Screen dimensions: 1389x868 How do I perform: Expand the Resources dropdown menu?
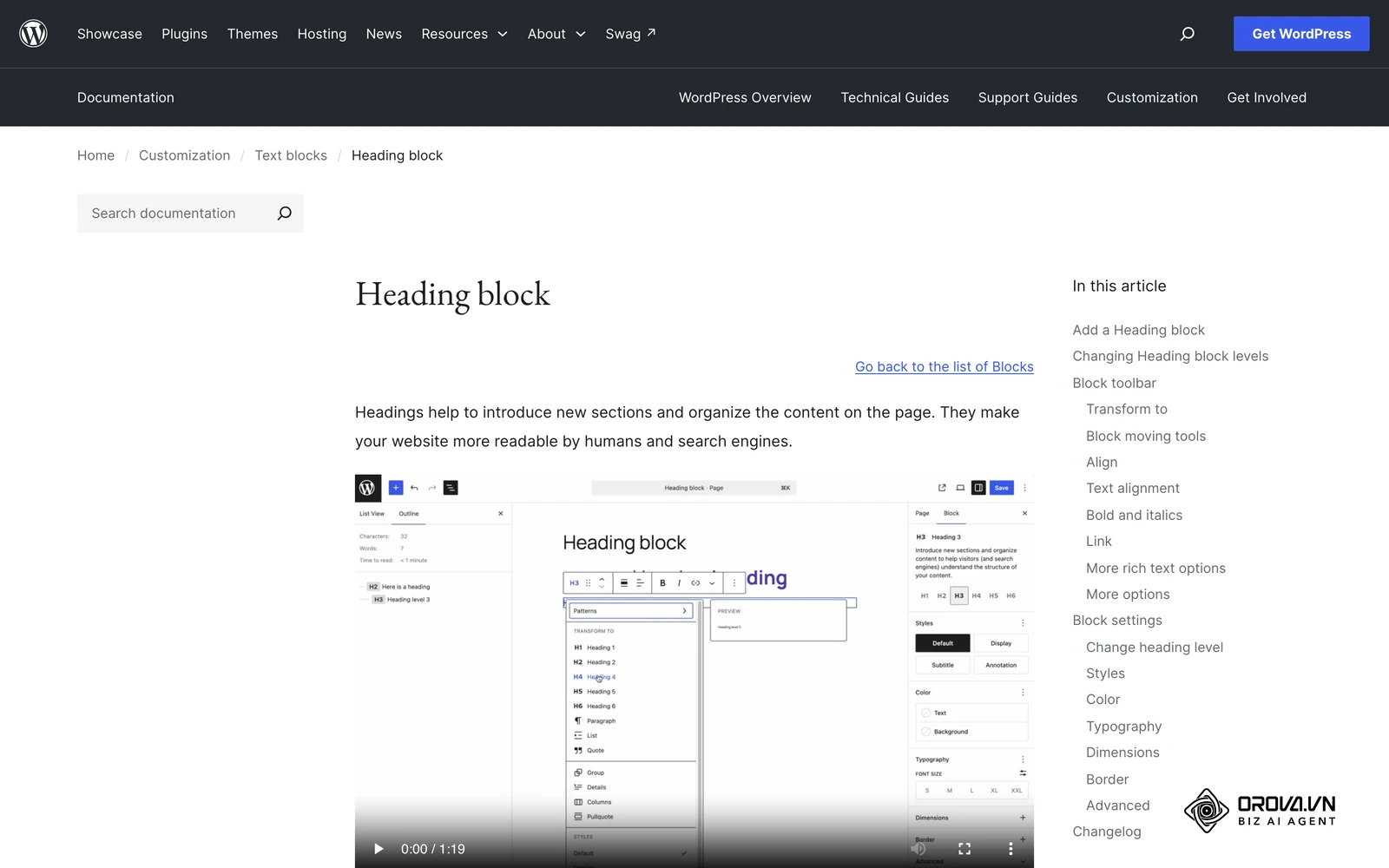(464, 34)
